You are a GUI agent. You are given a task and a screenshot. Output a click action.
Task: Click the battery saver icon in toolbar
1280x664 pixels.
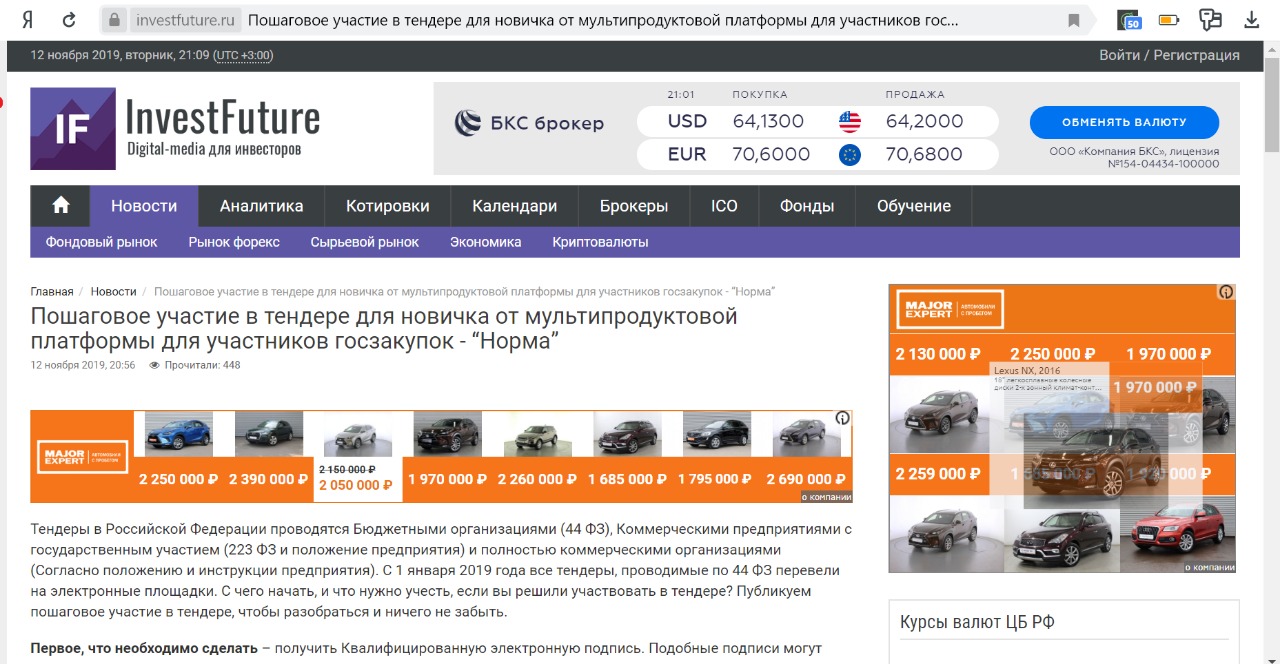[1169, 20]
